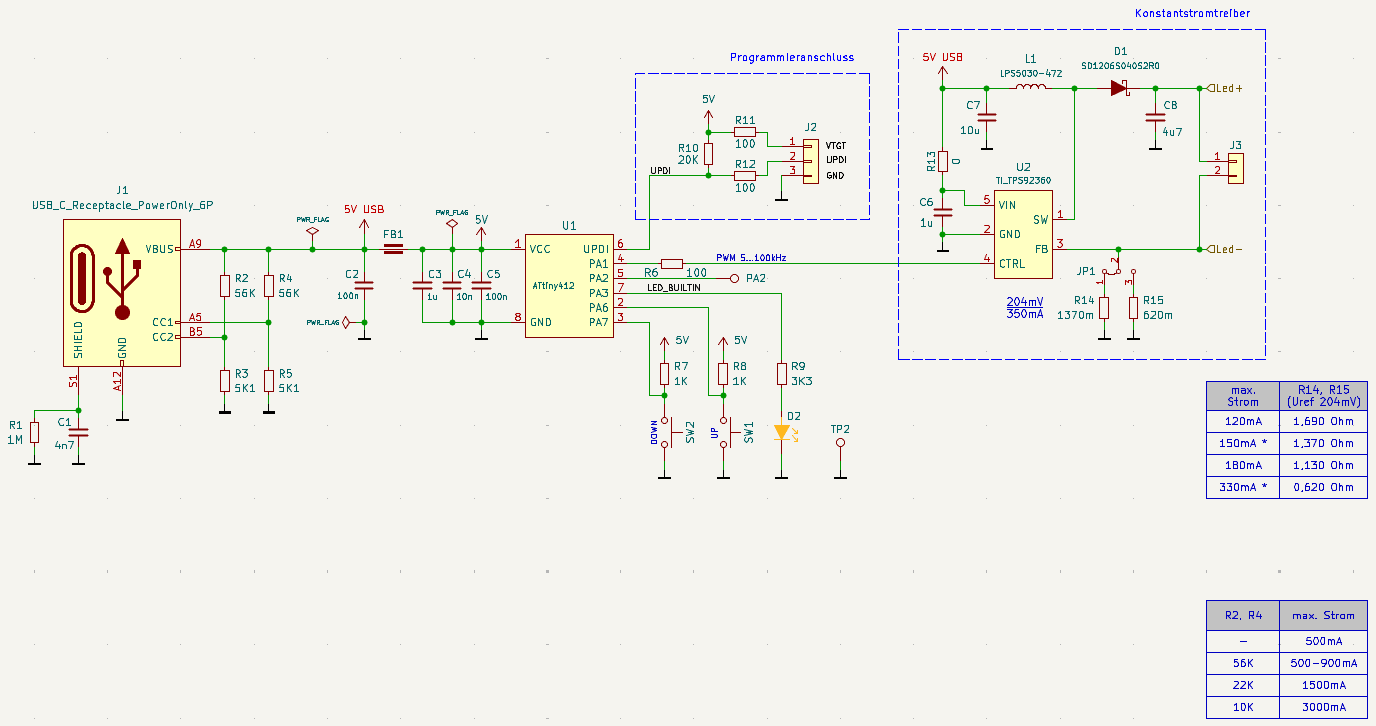Select the capacitor C1 symbol
Screen dimensions: 1376x726
click(x=78, y=432)
